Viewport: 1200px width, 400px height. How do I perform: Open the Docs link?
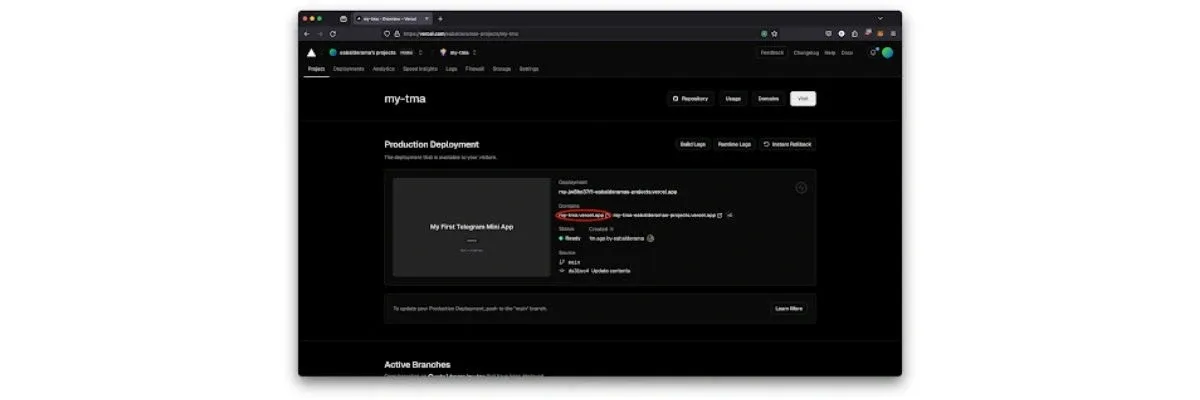pyautogui.click(x=847, y=52)
